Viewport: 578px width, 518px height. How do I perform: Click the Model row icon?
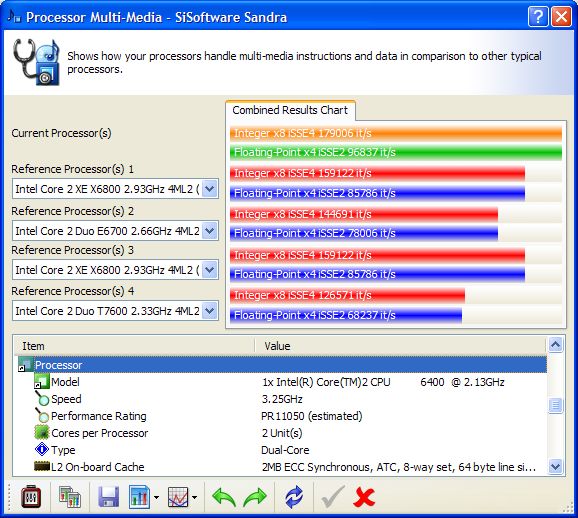point(41,382)
